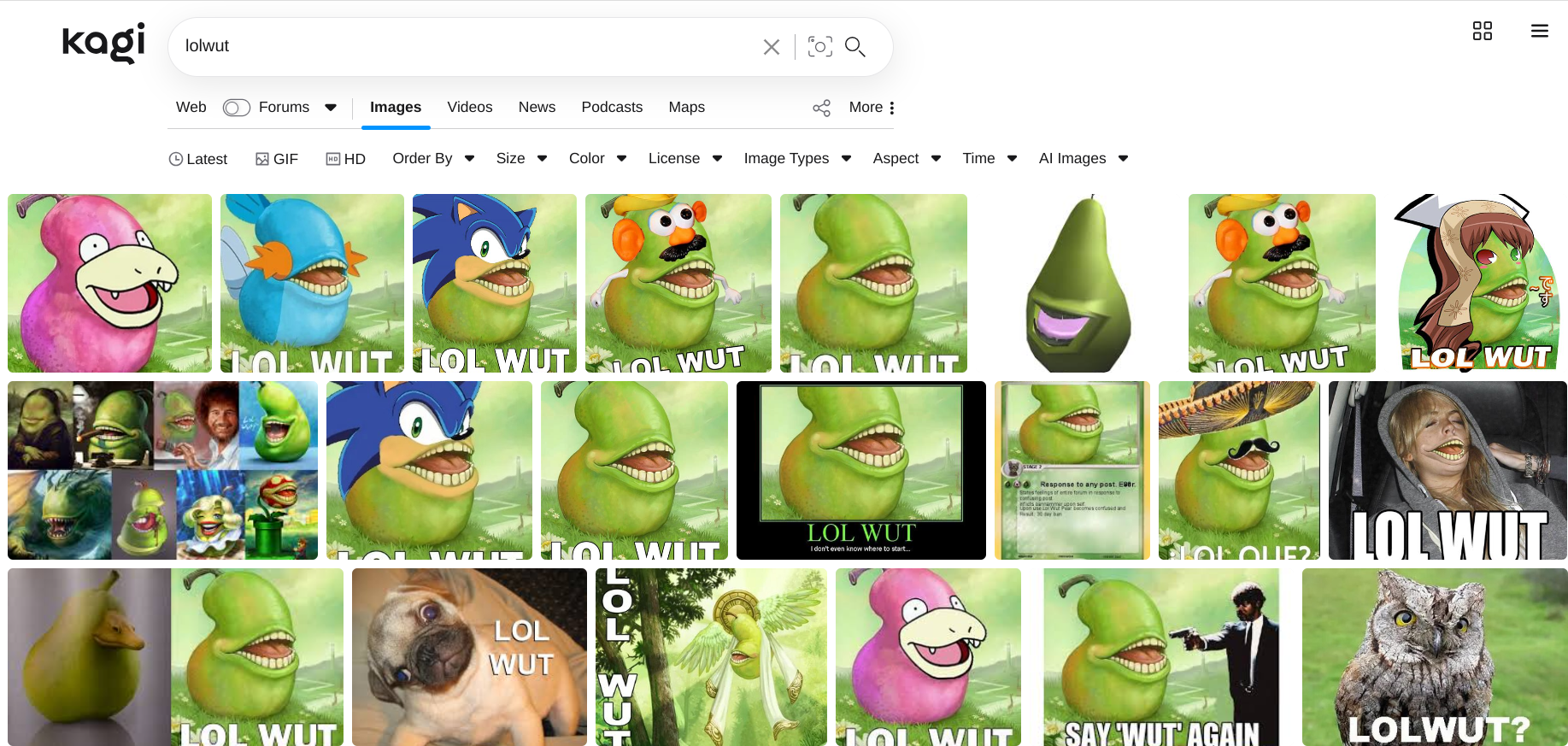Open the brown-haired anime girl pear thumbnail
Screen dimensions: 1568x746
tap(1479, 283)
